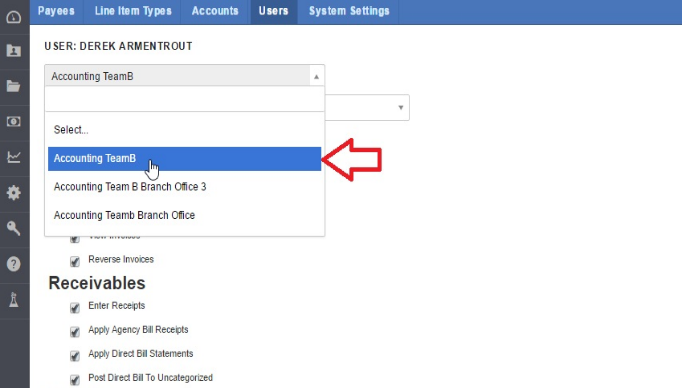Open the settings gear icon in sidebar

click(14, 192)
